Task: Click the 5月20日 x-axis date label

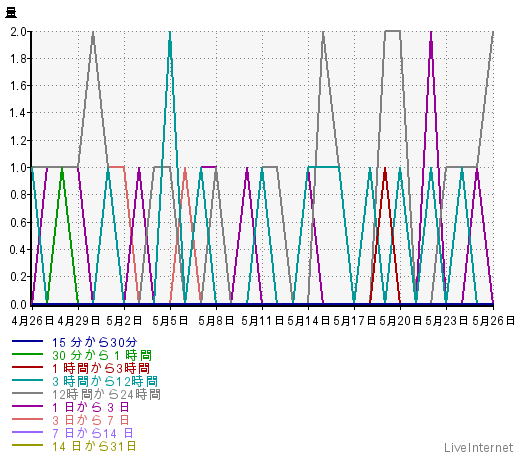Action: pos(400,321)
